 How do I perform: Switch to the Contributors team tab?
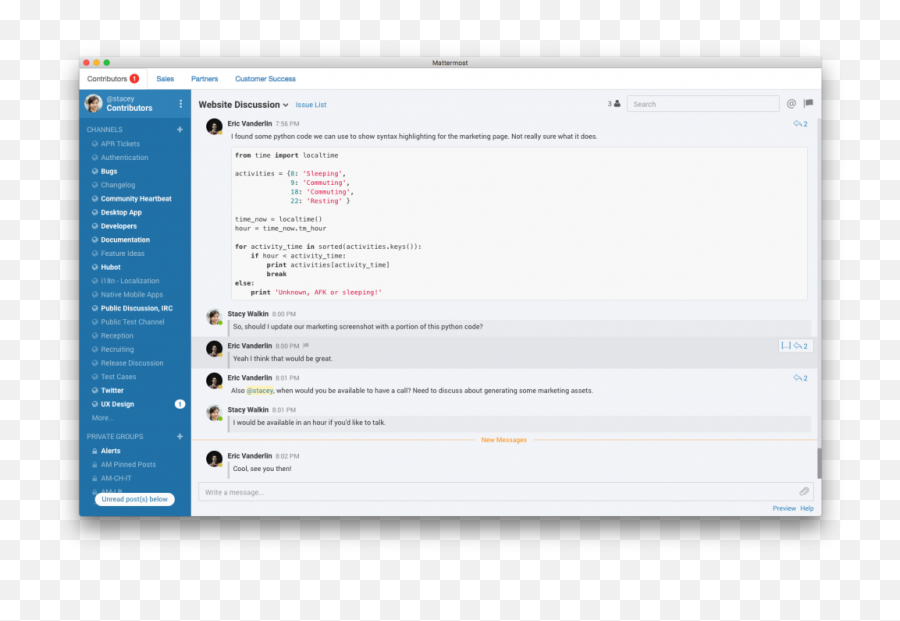tap(113, 79)
